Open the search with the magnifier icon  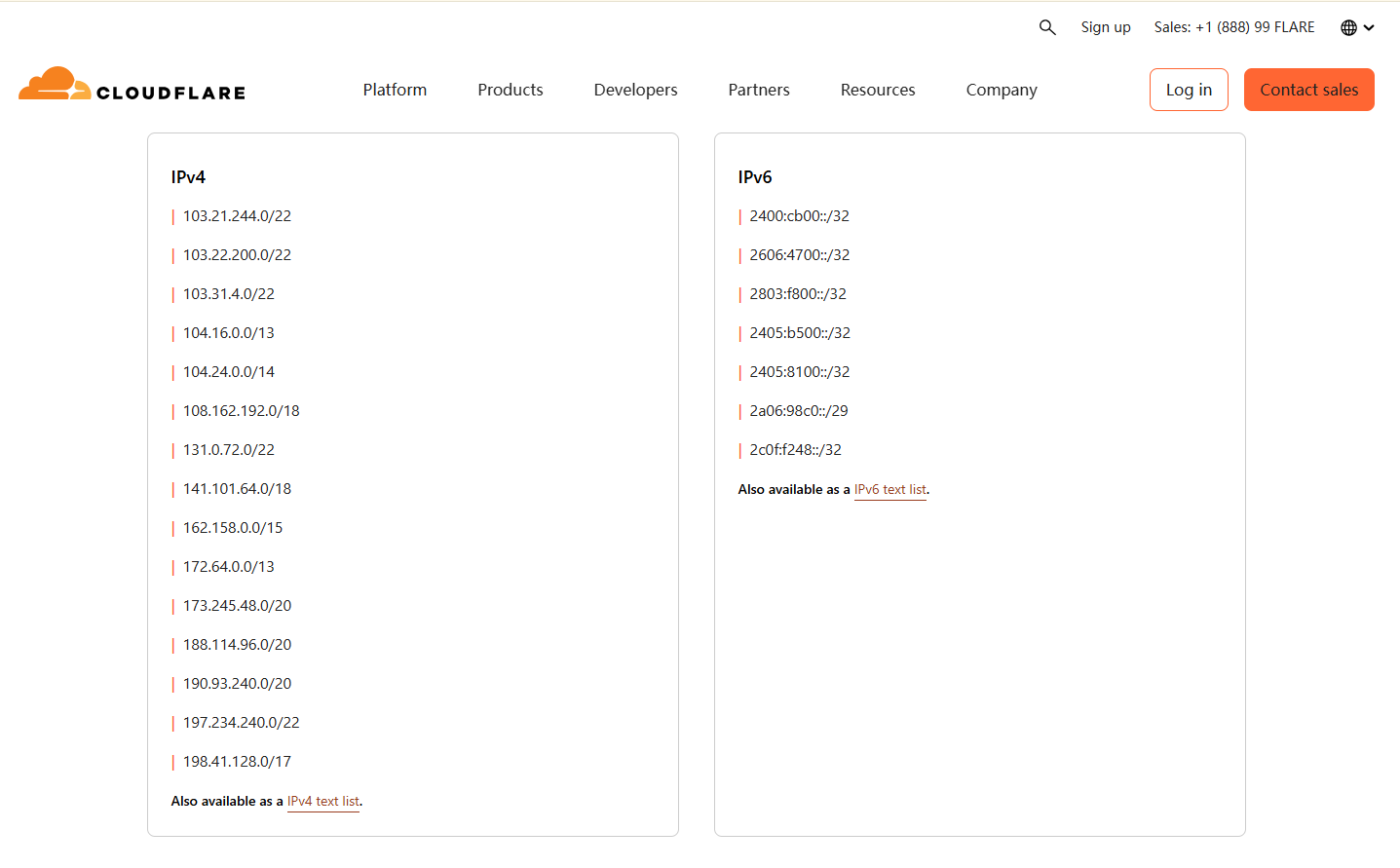click(1047, 27)
